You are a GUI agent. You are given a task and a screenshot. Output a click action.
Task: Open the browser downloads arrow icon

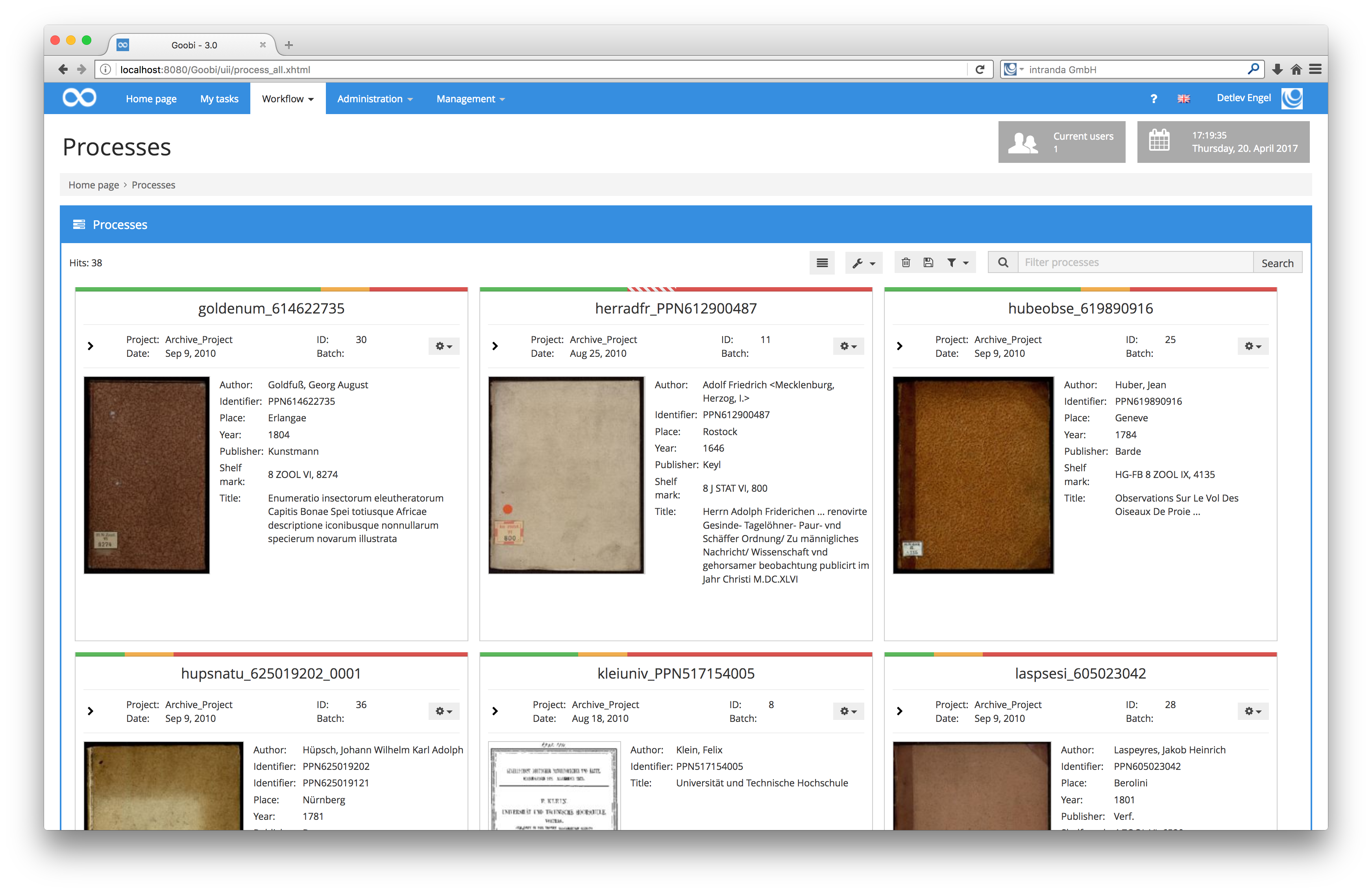tap(1278, 70)
